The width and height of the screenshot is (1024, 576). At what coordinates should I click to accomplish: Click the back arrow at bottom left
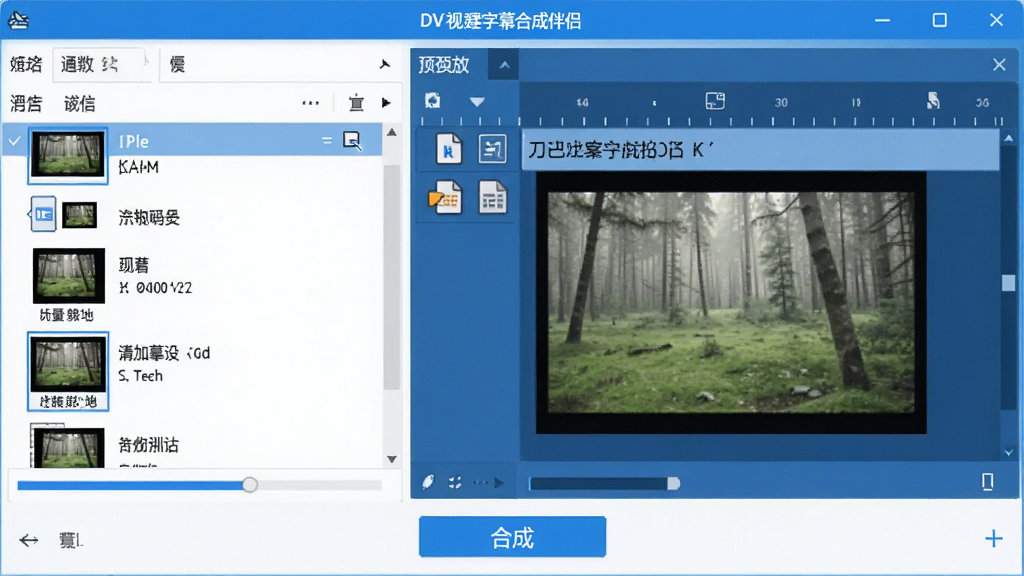click(29, 540)
